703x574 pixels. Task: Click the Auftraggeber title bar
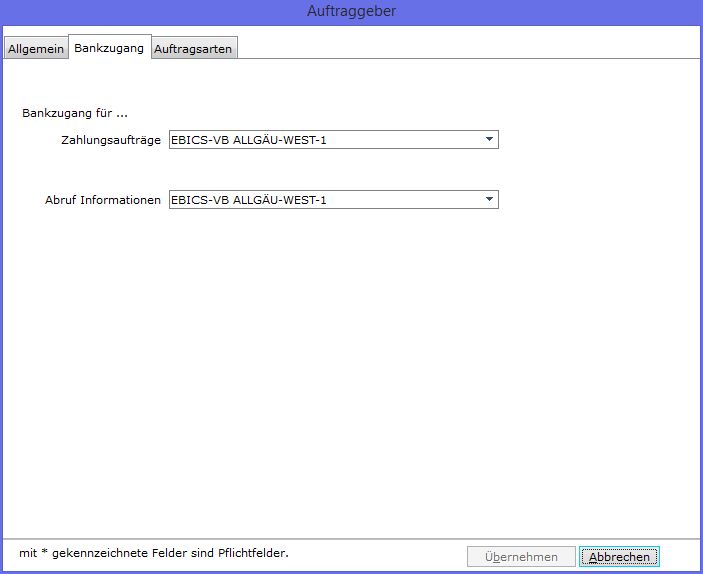tap(352, 11)
